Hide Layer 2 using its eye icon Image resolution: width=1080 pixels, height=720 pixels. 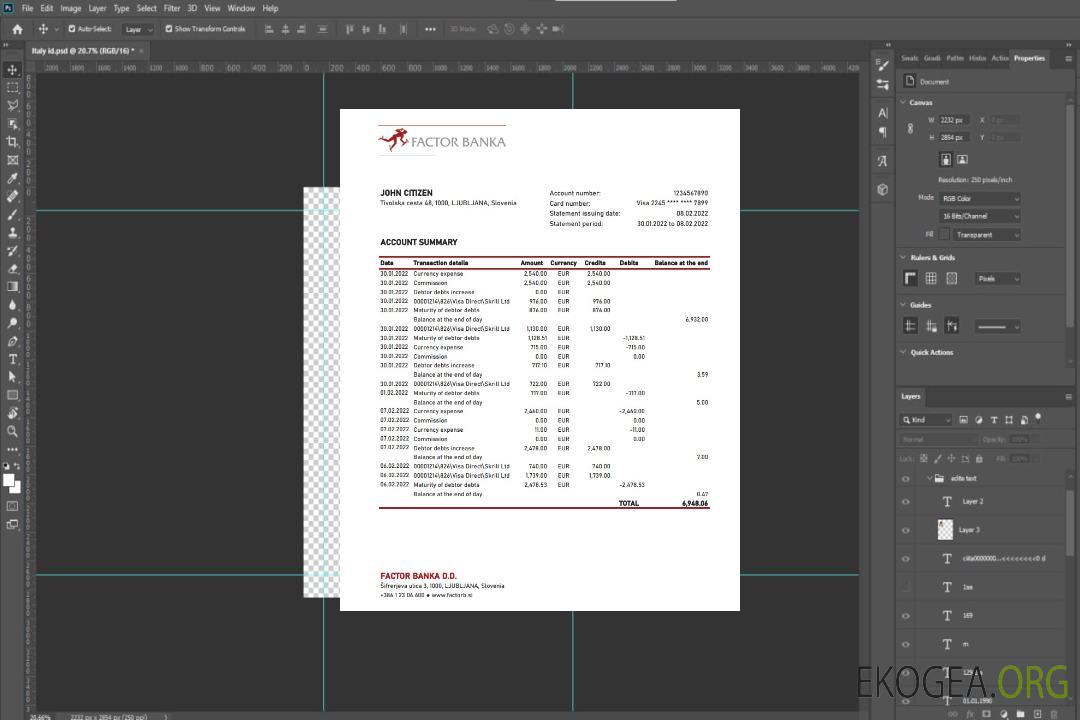coord(906,502)
